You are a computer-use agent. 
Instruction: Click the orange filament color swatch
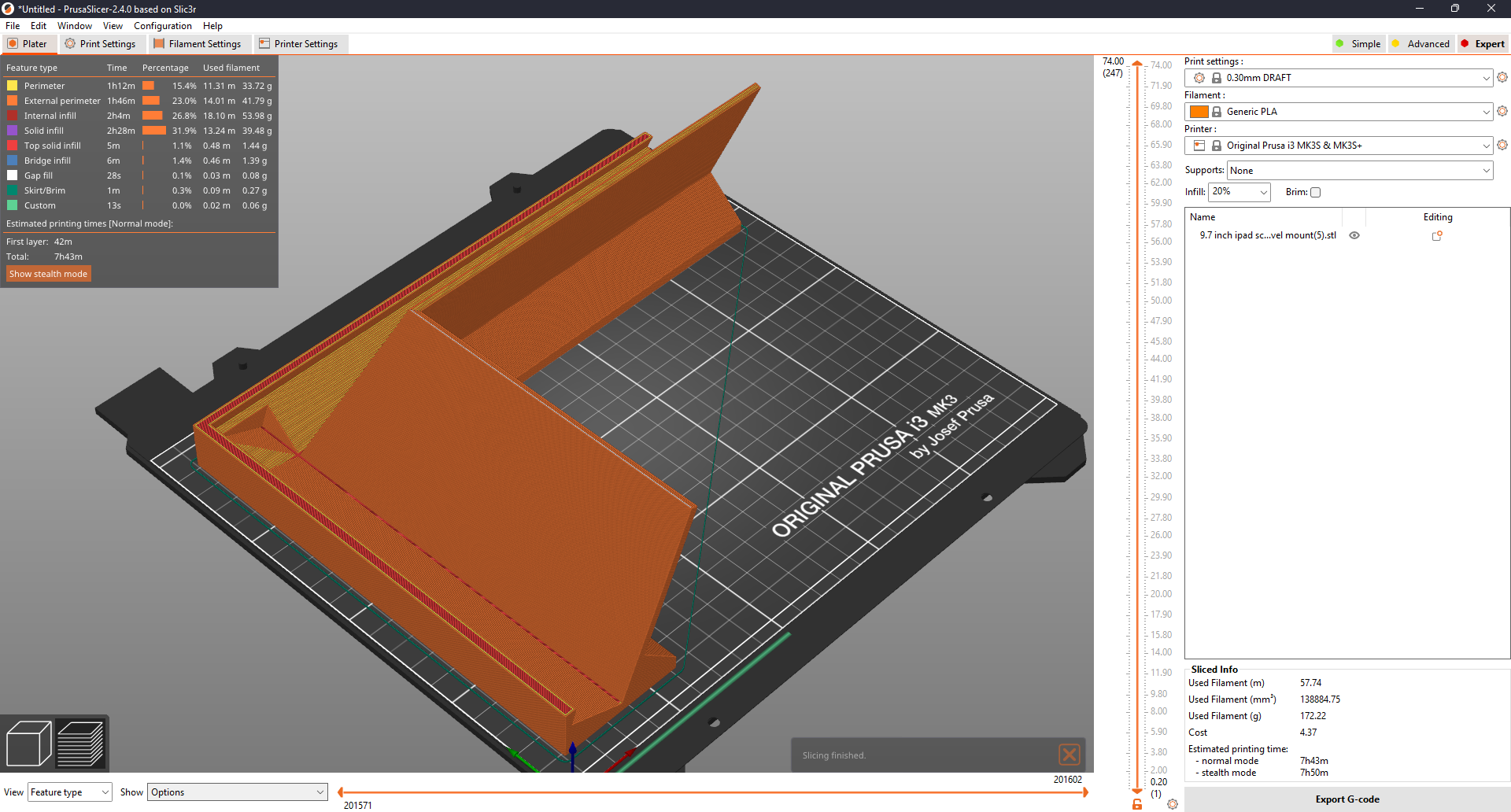pyautogui.click(x=1199, y=112)
